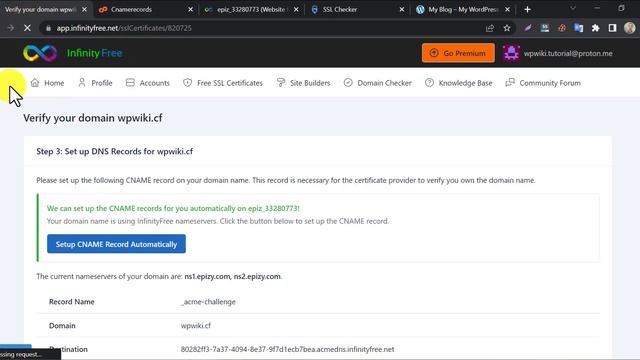Screen dimensions: 640x360
Task: Open the Home navigation item
Action: 47,83
